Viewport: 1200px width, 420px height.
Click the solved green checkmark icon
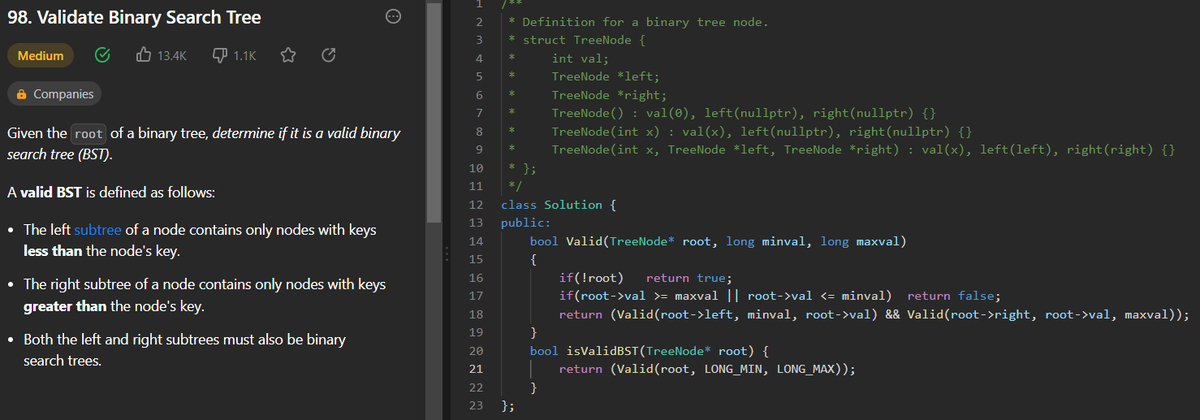pos(102,56)
